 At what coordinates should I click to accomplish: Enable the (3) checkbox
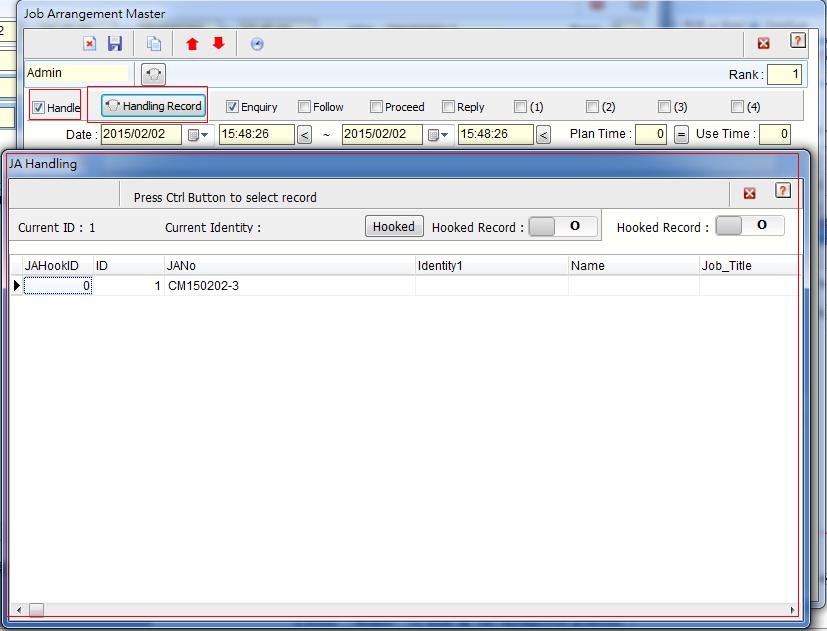(665, 107)
